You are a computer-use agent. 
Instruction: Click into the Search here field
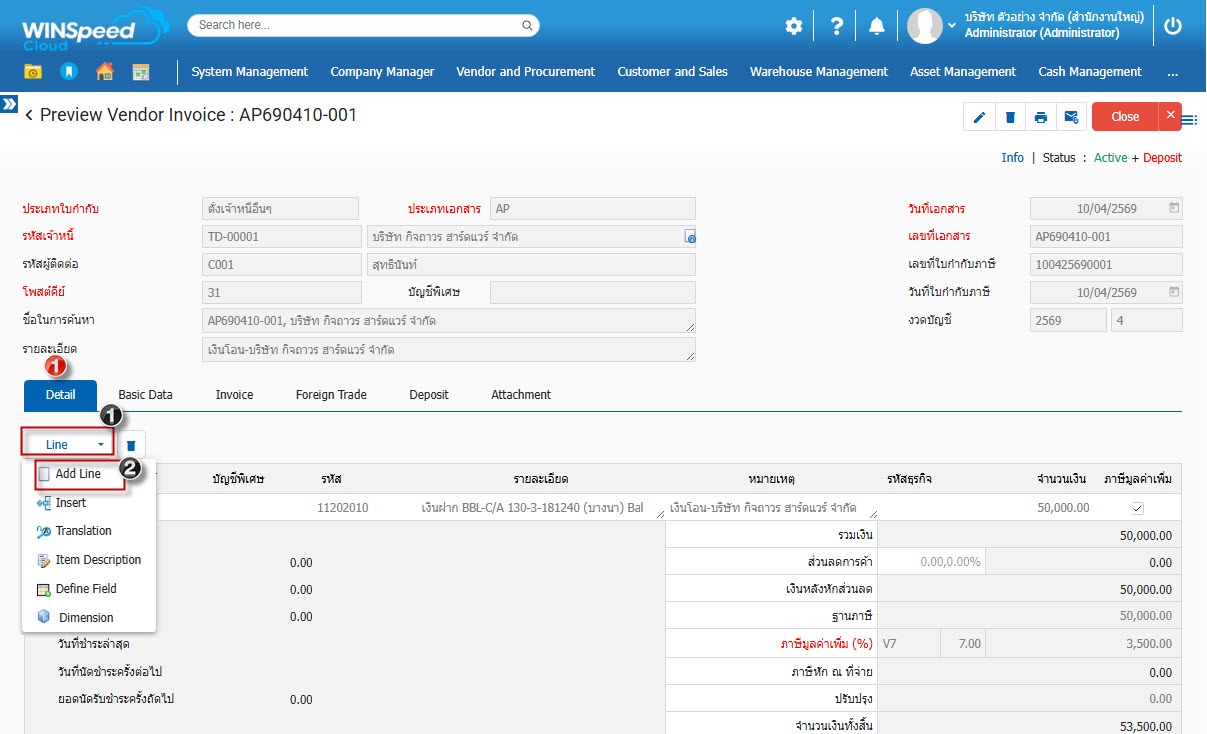(x=363, y=25)
